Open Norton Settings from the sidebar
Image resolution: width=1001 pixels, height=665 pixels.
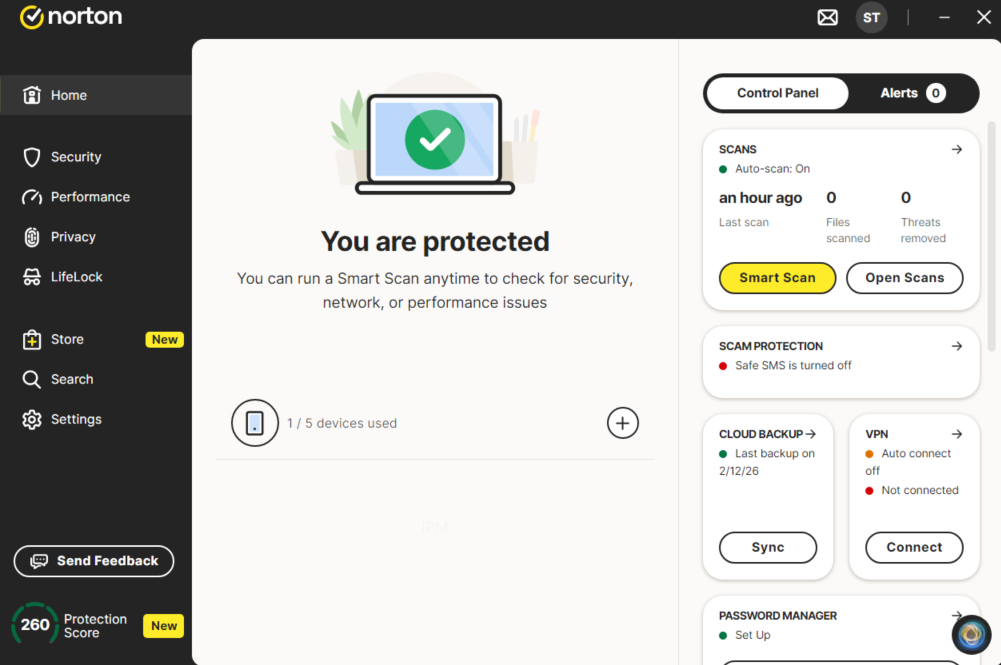pos(76,419)
